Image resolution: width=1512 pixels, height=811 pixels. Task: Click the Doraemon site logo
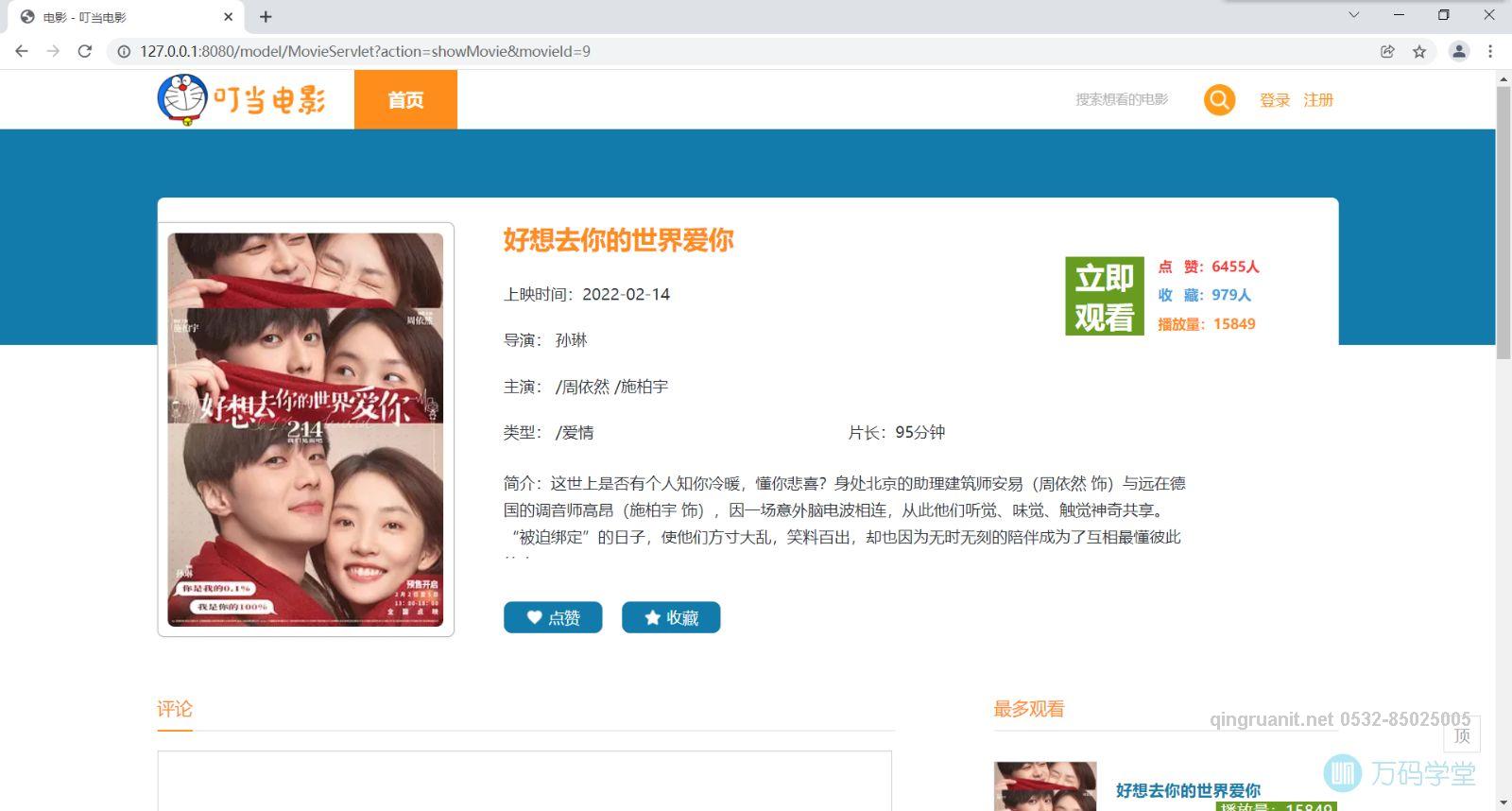(x=242, y=99)
